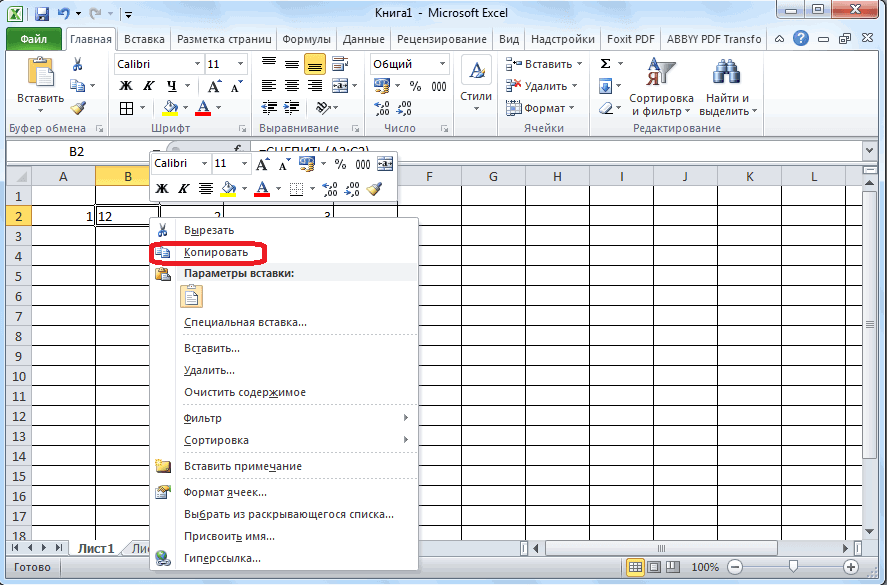887x585 pixels.
Task: Toggle italic К in the mini toolbar
Action: (183, 188)
